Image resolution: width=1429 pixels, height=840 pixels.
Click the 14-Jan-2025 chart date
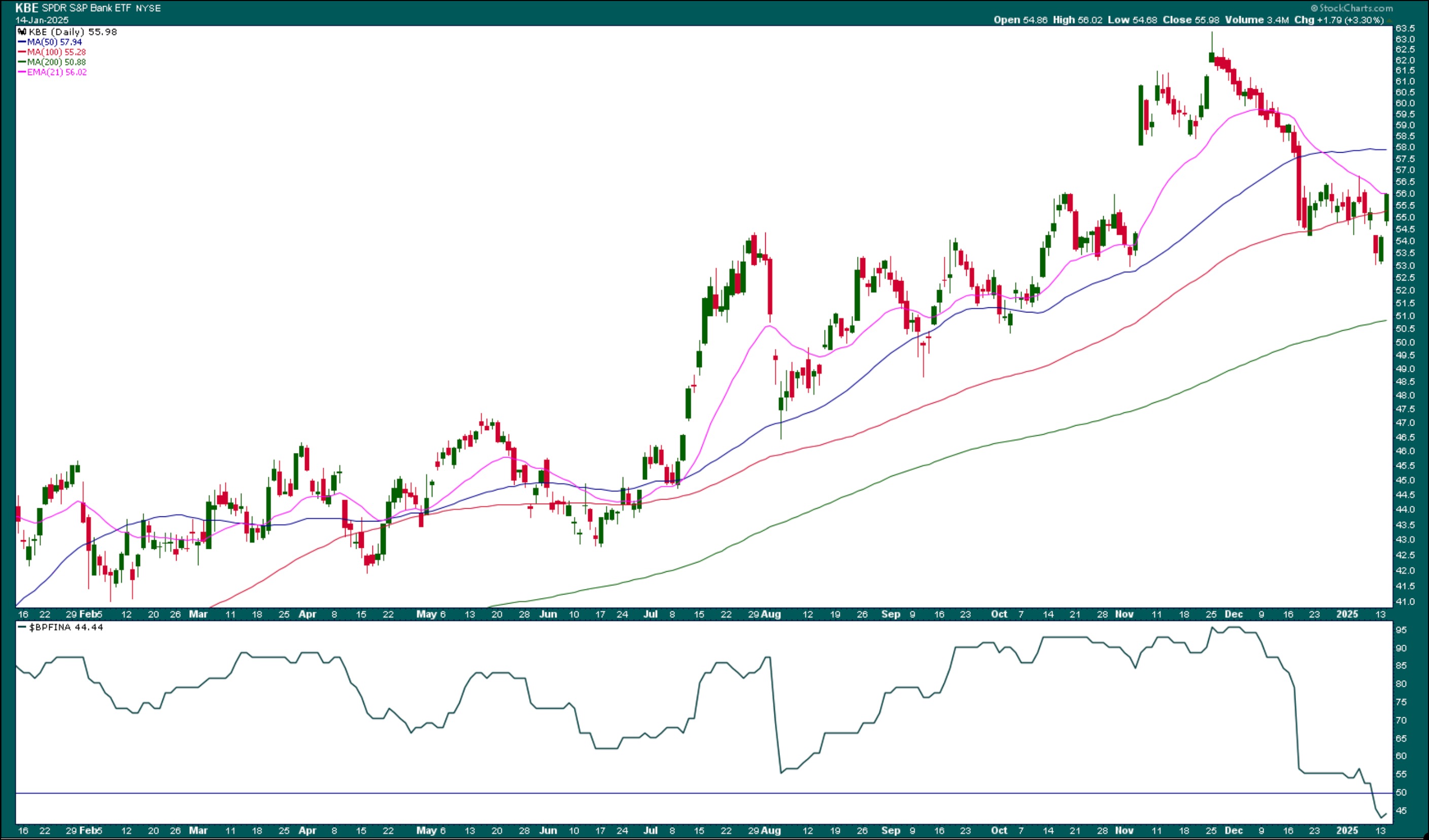[x=42, y=20]
